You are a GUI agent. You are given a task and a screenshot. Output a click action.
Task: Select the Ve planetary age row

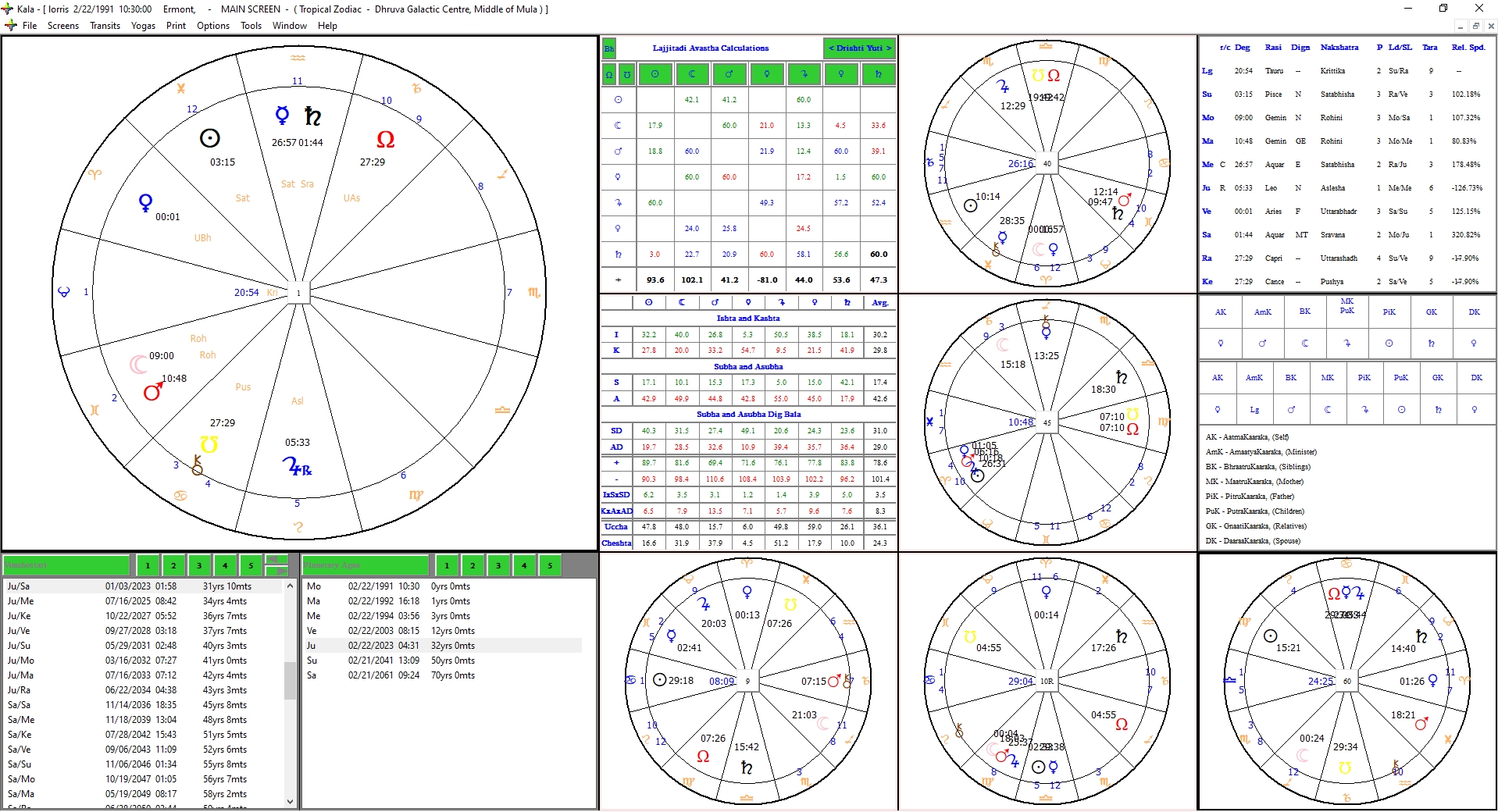point(443,631)
